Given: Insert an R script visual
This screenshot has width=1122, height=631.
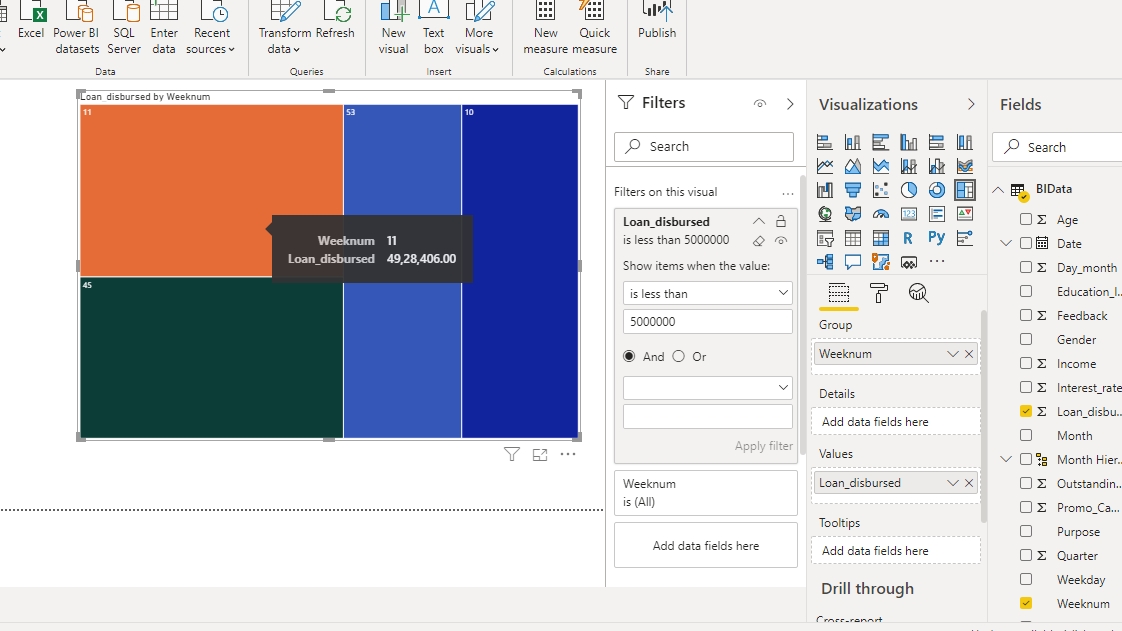Looking at the screenshot, I should (908, 238).
